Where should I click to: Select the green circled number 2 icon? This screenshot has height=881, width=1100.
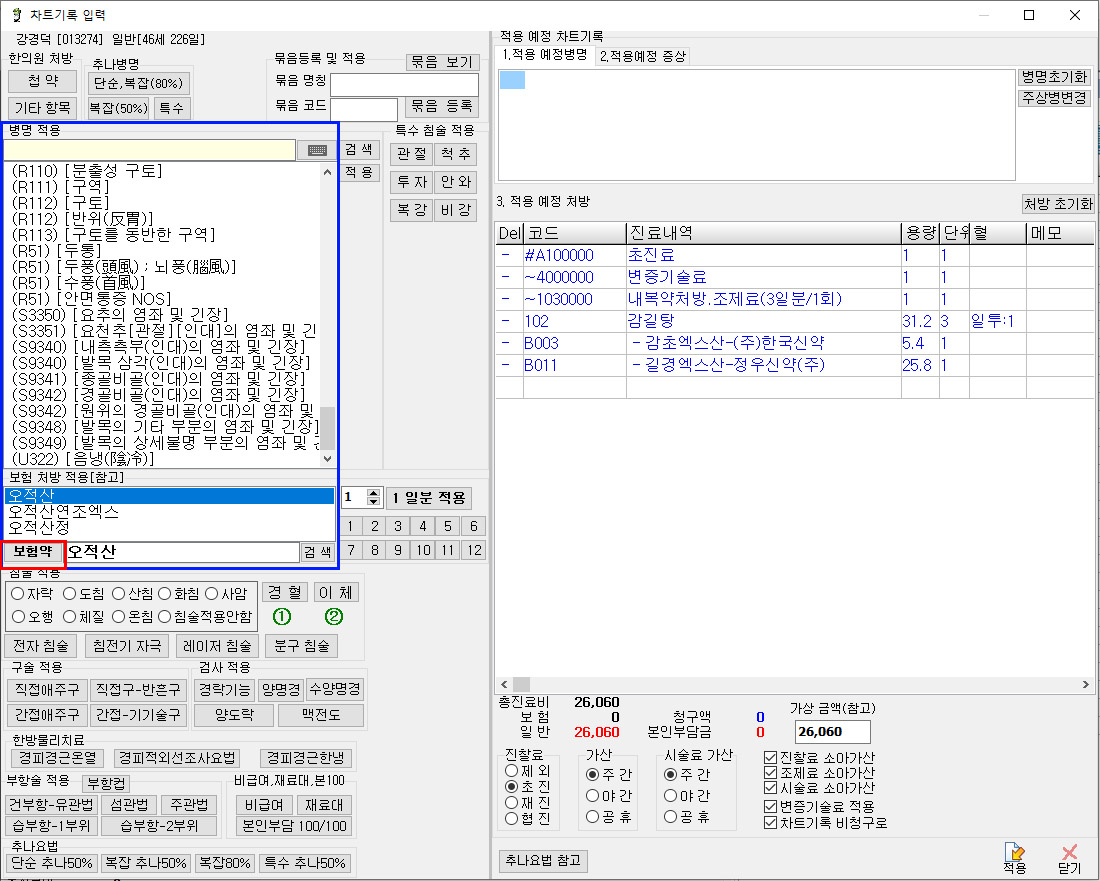[x=334, y=616]
